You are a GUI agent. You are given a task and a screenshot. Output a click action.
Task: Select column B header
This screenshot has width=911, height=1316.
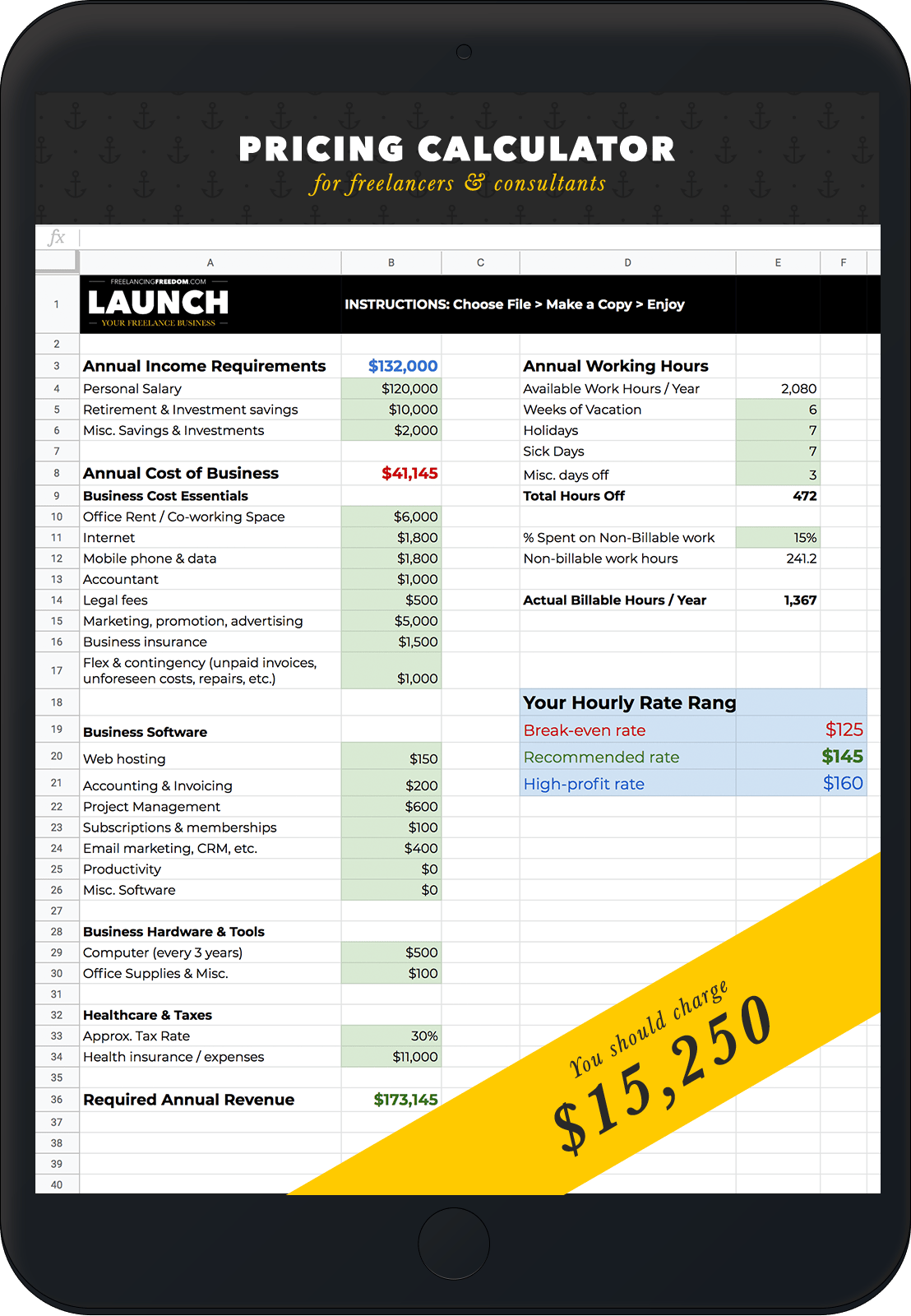pos(391,262)
